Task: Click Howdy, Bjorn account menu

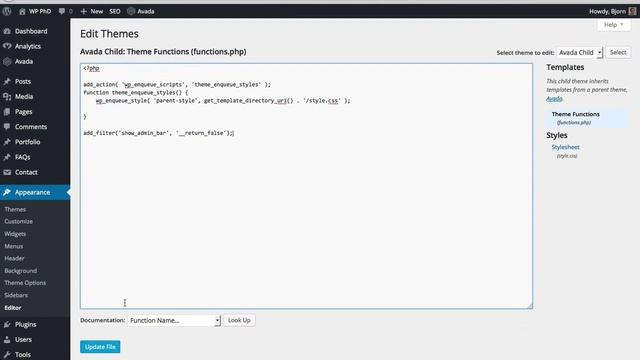Action: coord(612,11)
